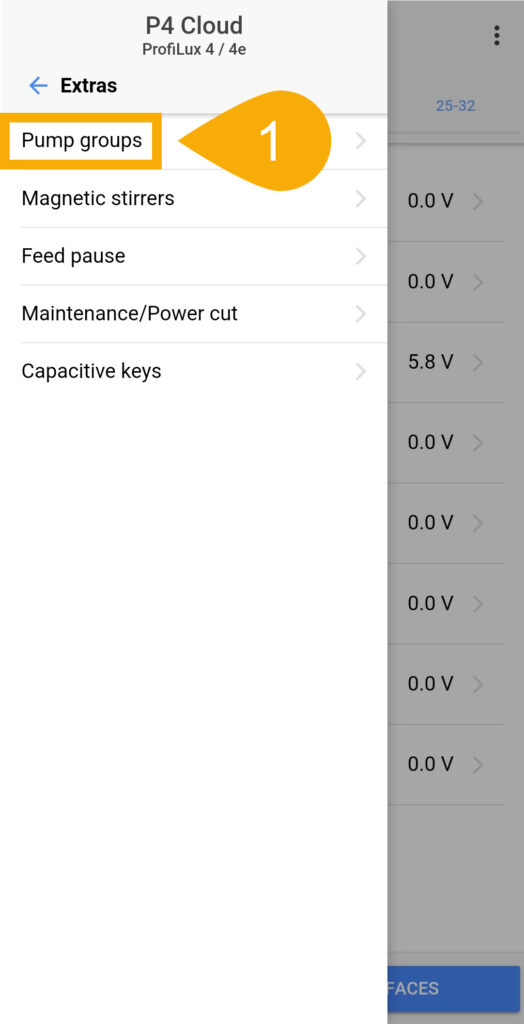
Task: Open Maintenance/Power cut settings
Action: pyautogui.click(x=193, y=313)
